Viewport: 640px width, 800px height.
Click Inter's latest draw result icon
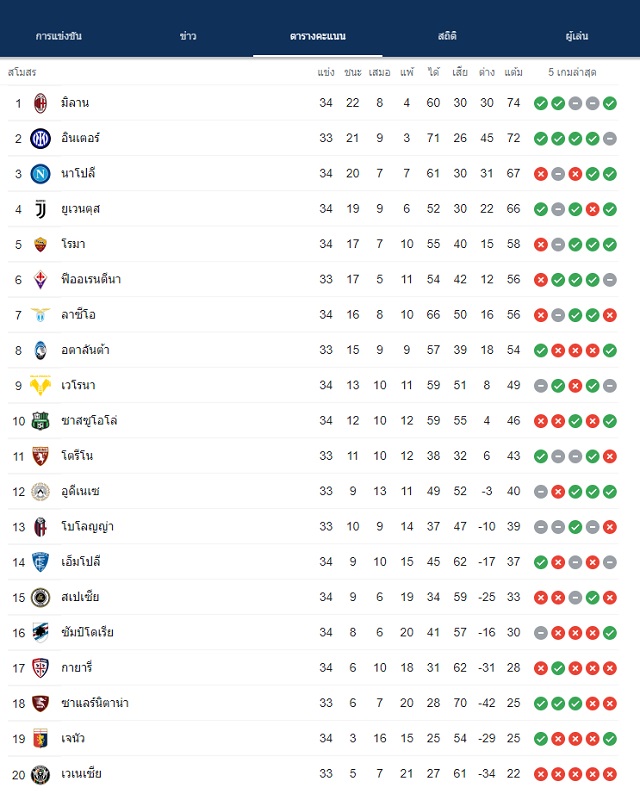609,139
